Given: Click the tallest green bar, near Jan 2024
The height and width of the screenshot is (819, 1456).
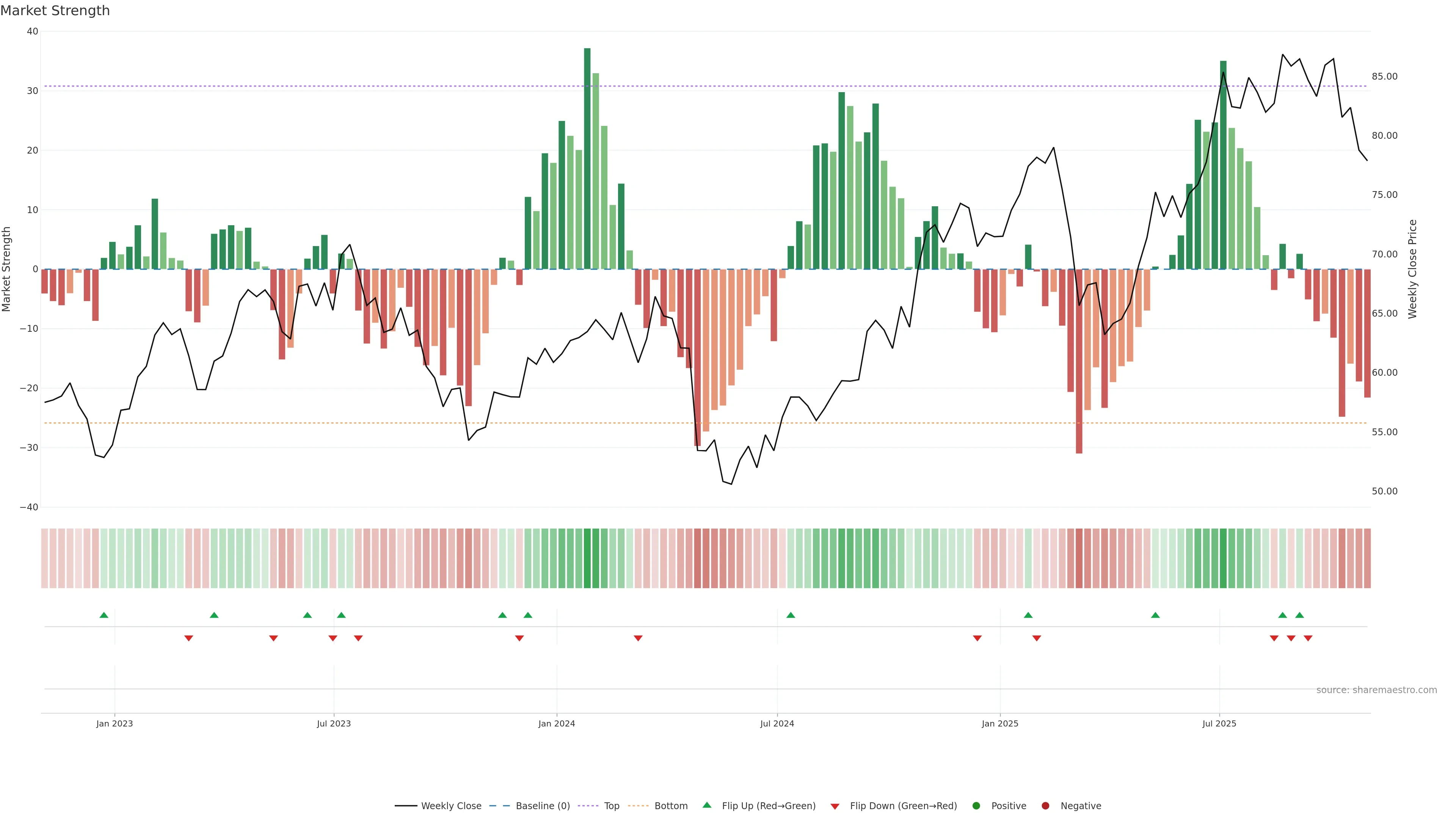Looking at the screenshot, I should 587,158.
